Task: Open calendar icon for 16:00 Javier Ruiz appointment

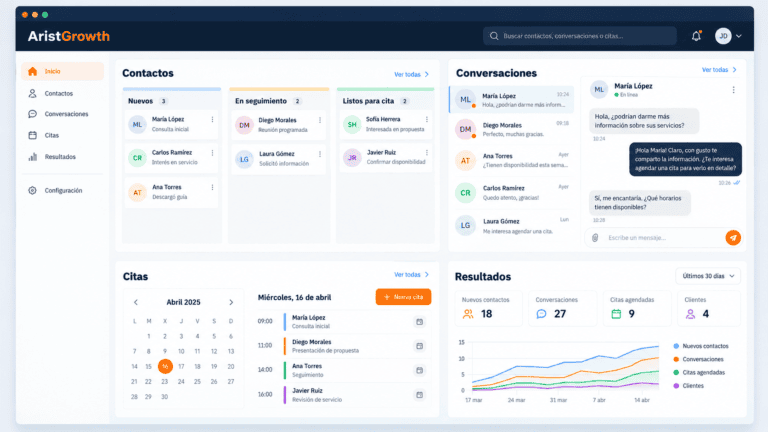Action: click(419, 395)
